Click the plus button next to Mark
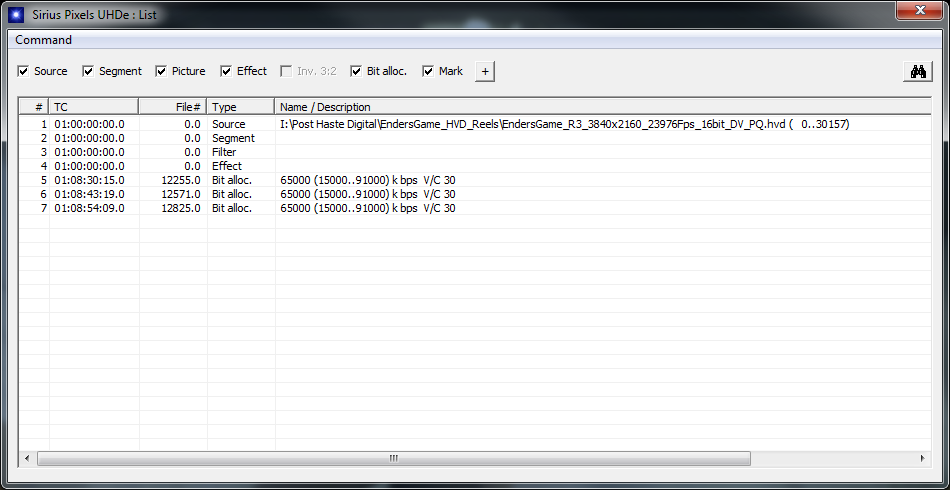The image size is (950, 490). click(x=485, y=71)
